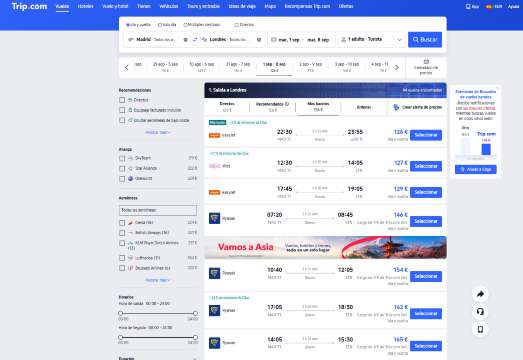Clear the Madrid origin field
The width and height of the screenshot is (523, 360).
click(186, 40)
